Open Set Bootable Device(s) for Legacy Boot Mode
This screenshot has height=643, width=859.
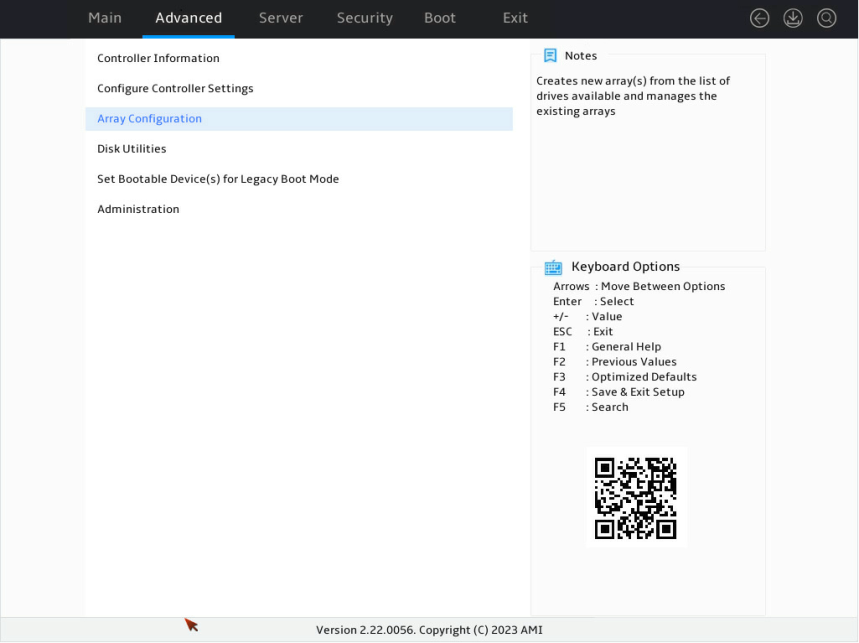(x=299, y=179)
